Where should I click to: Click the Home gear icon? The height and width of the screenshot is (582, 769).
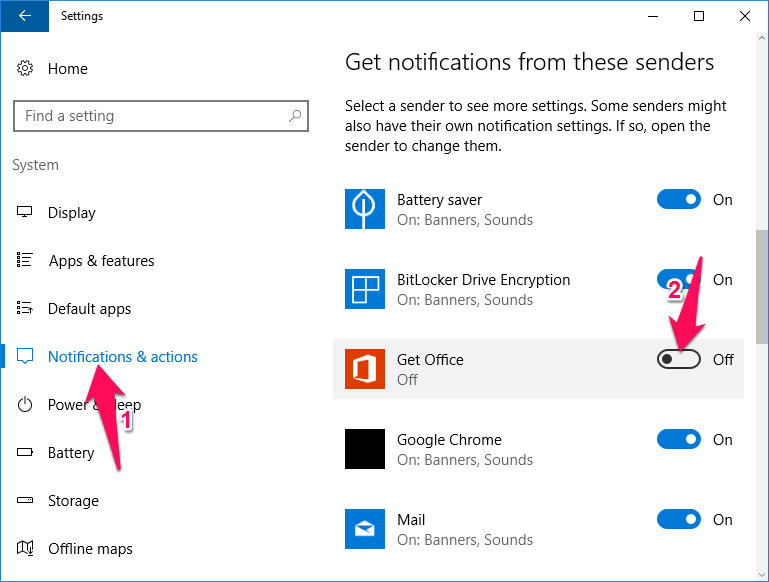pos(25,69)
